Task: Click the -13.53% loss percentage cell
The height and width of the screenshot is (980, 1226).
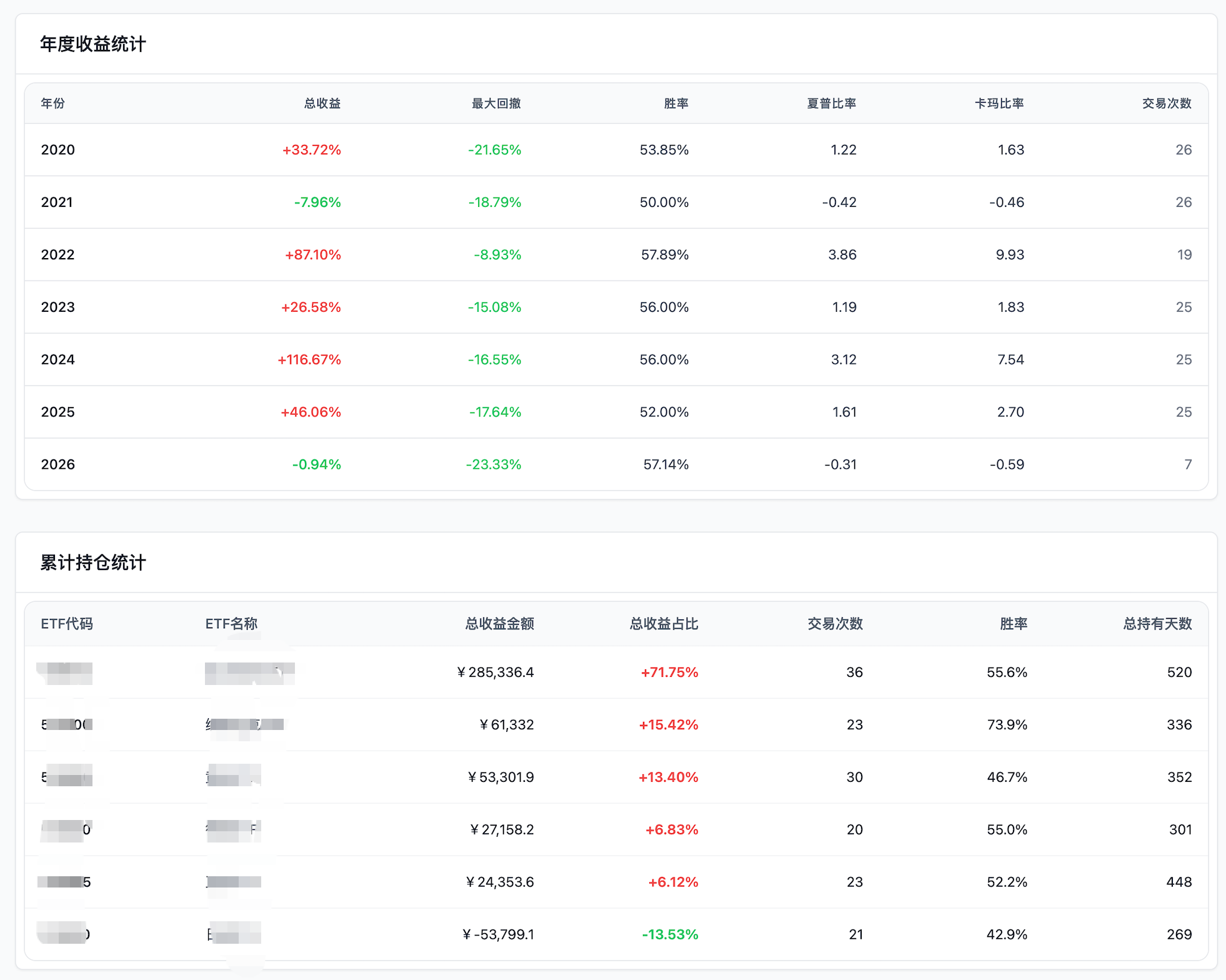Action: [670, 935]
